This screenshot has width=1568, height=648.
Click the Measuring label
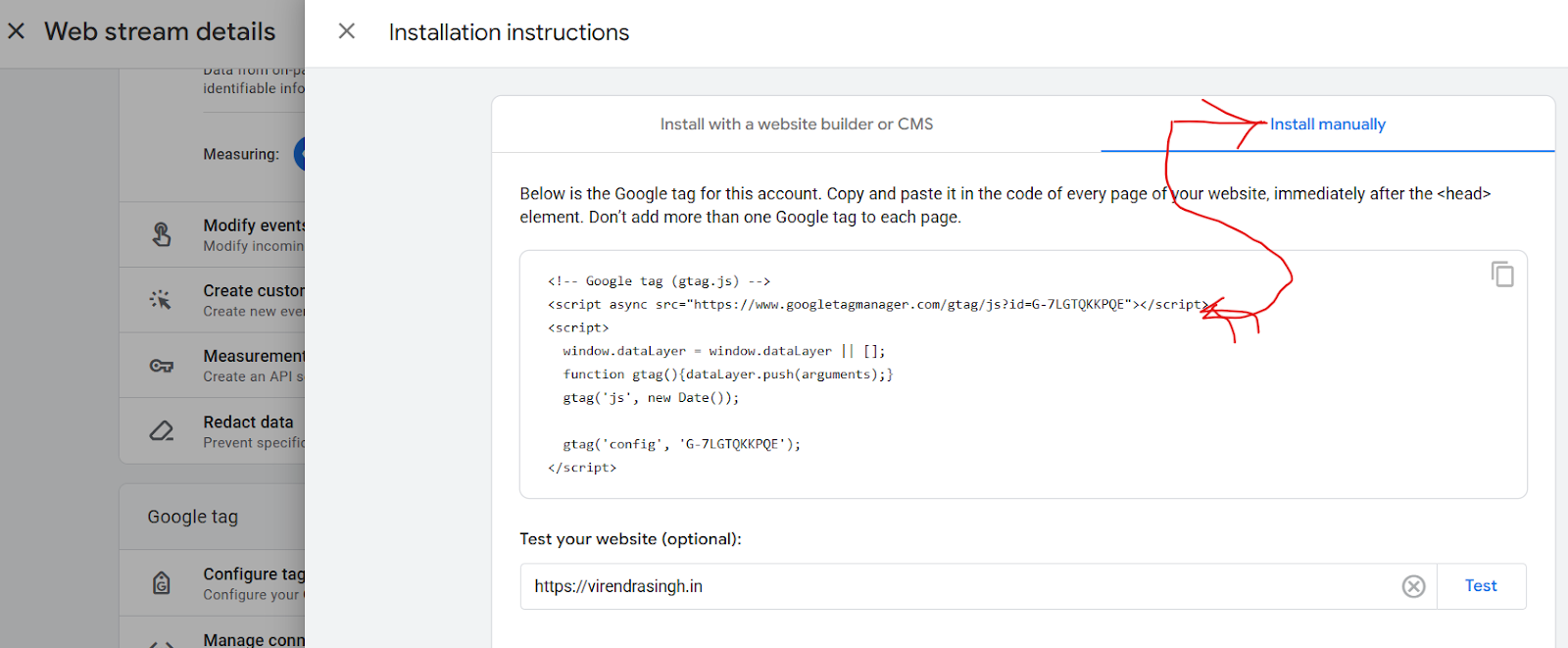241,154
